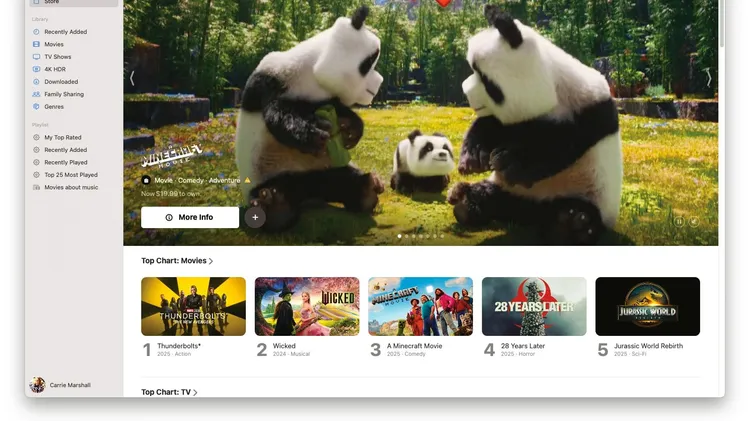
Task: Click the round badge icon before Movie label
Action: (146, 180)
